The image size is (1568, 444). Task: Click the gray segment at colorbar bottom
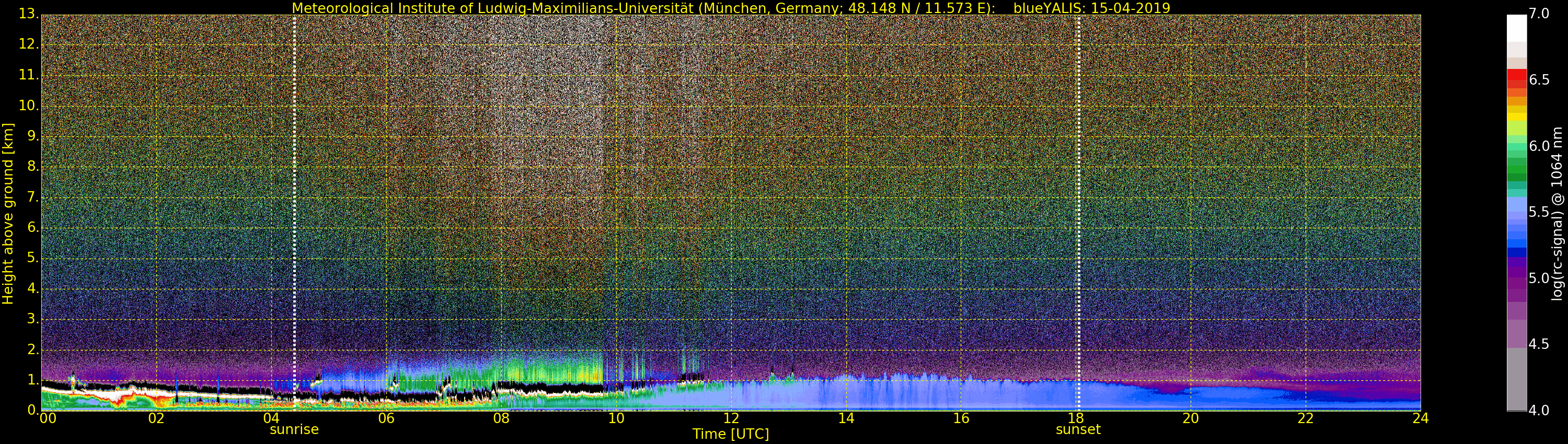[x=1517, y=379]
